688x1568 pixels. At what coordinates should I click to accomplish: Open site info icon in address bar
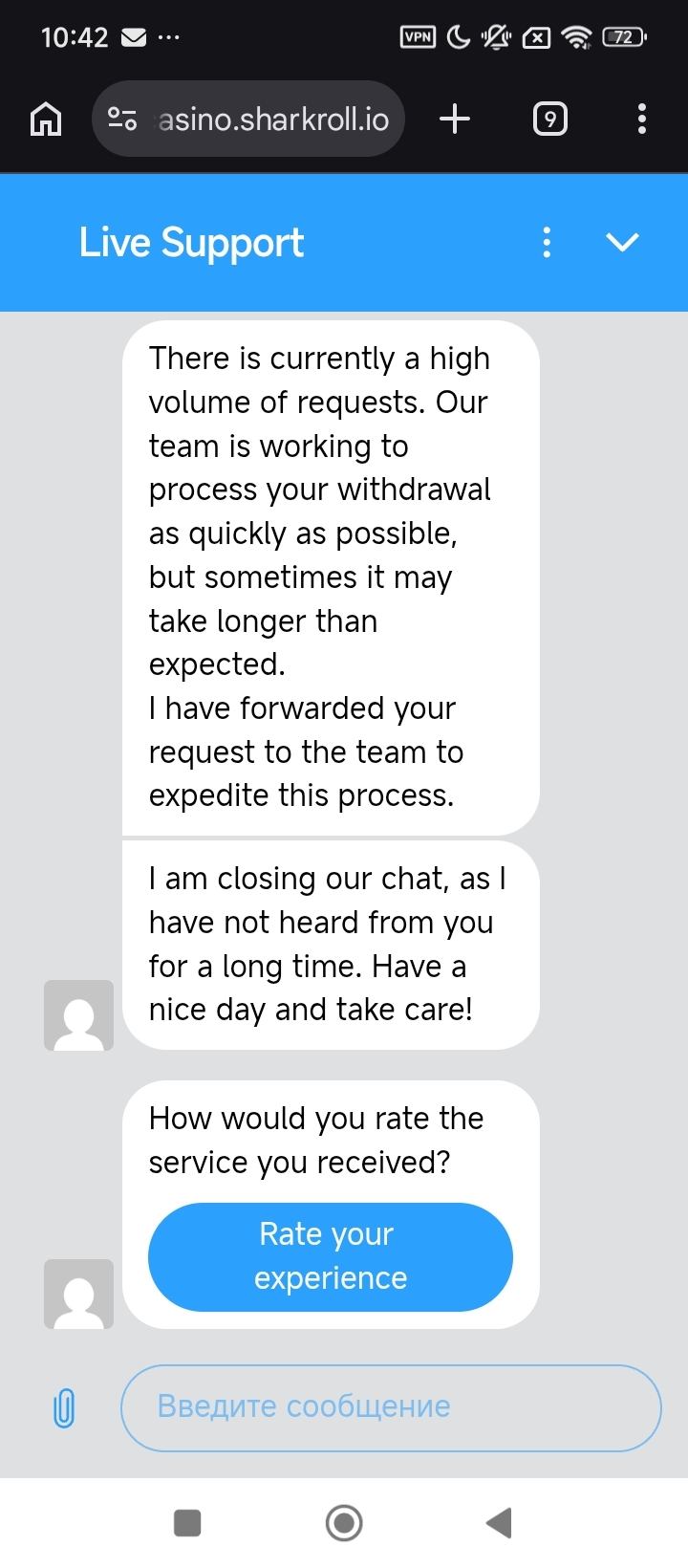122,120
